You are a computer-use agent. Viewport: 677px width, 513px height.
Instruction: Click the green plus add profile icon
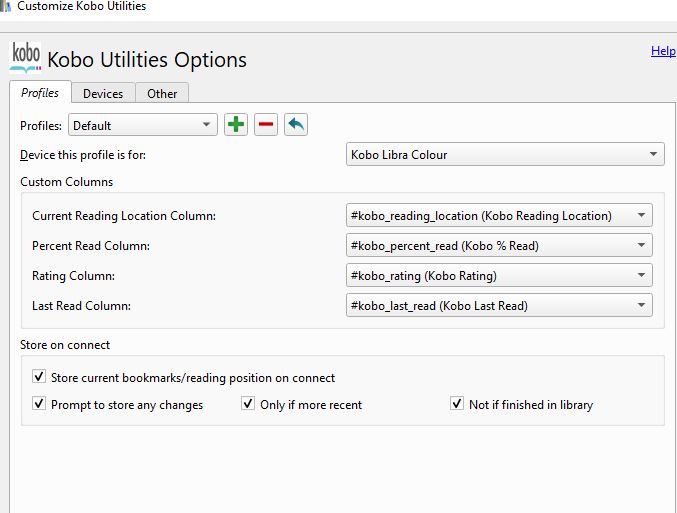tap(236, 125)
